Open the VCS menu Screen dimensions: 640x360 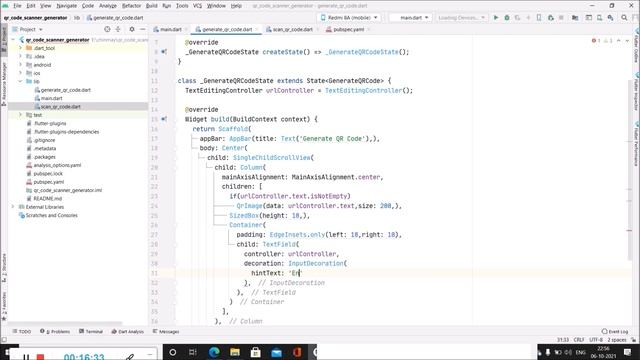[x=197, y=6]
